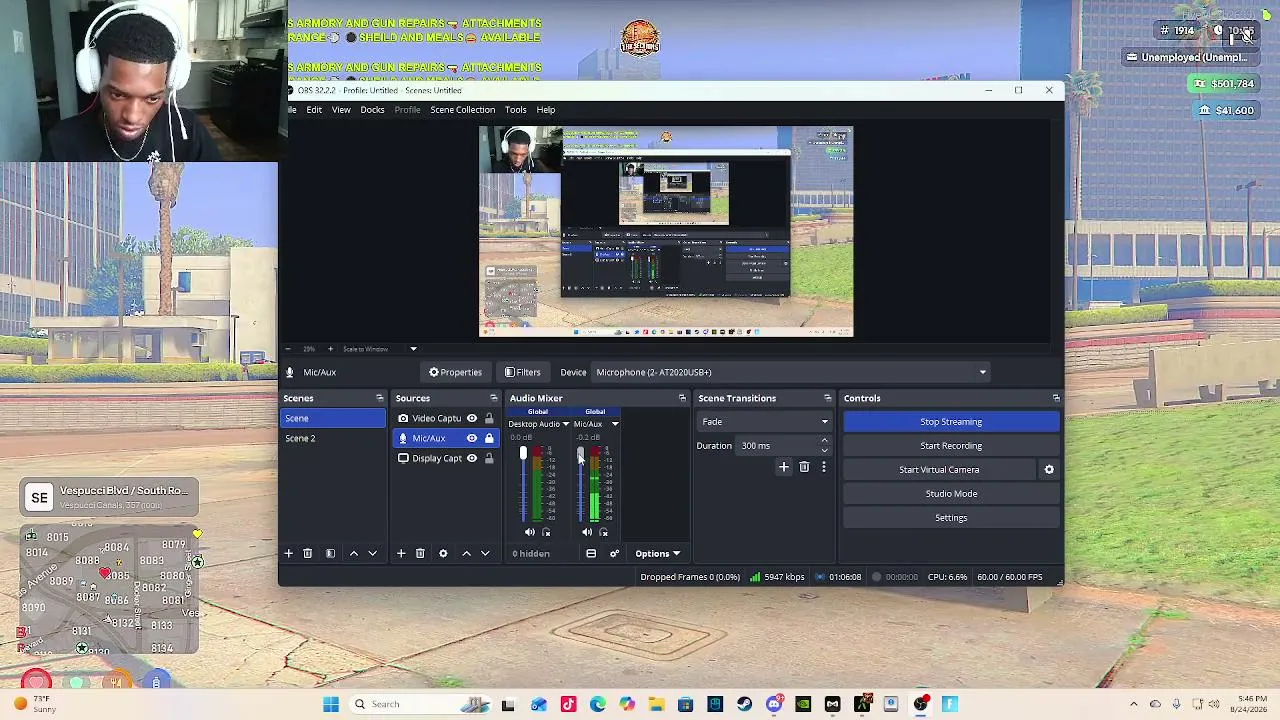Open the Scene Collection menu
Image resolution: width=1280 pixels, height=720 pixels.
[463, 110]
